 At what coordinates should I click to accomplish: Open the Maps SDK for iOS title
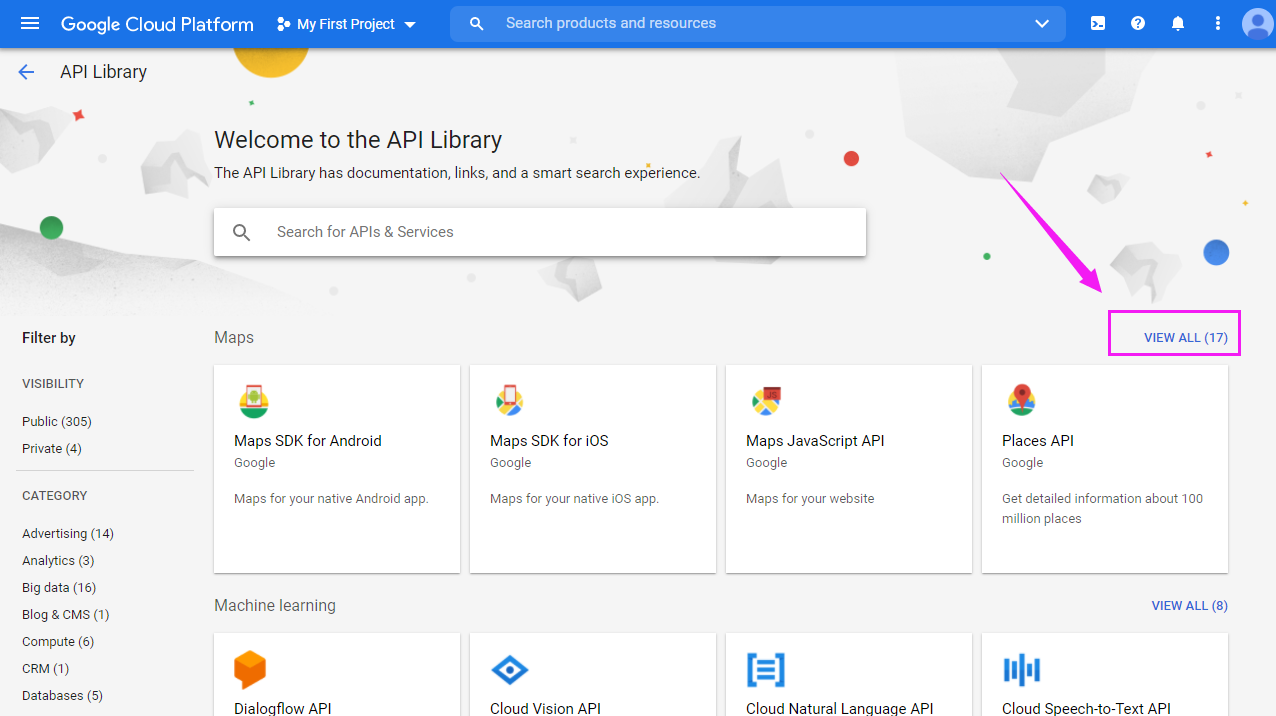(549, 441)
